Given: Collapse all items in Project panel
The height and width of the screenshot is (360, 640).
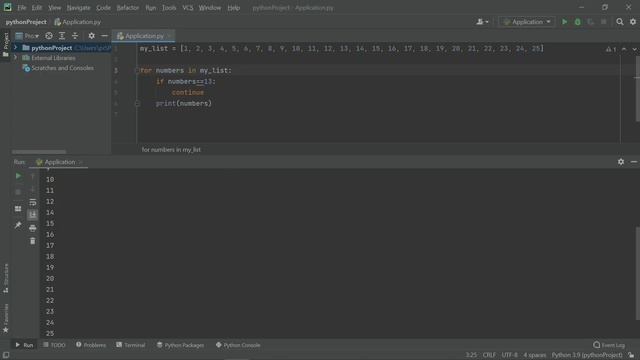Looking at the screenshot, I should [75, 36].
